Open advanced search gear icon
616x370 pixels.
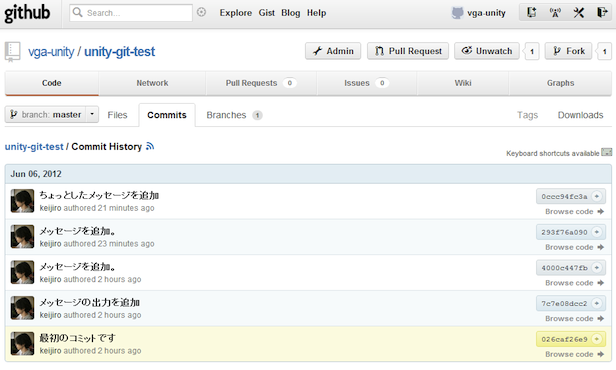pos(201,12)
